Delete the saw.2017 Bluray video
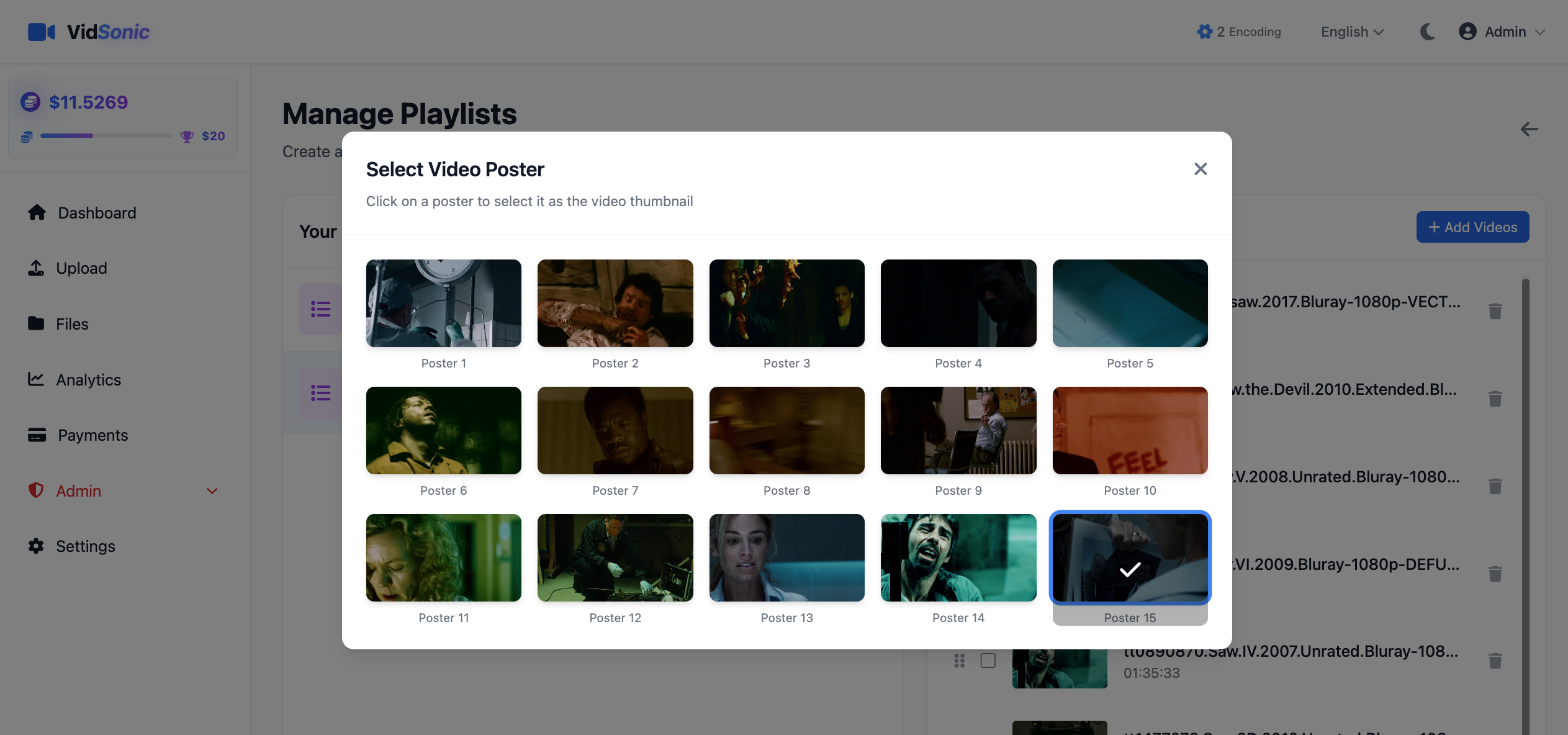This screenshot has height=735, width=1568. click(x=1495, y=311)
